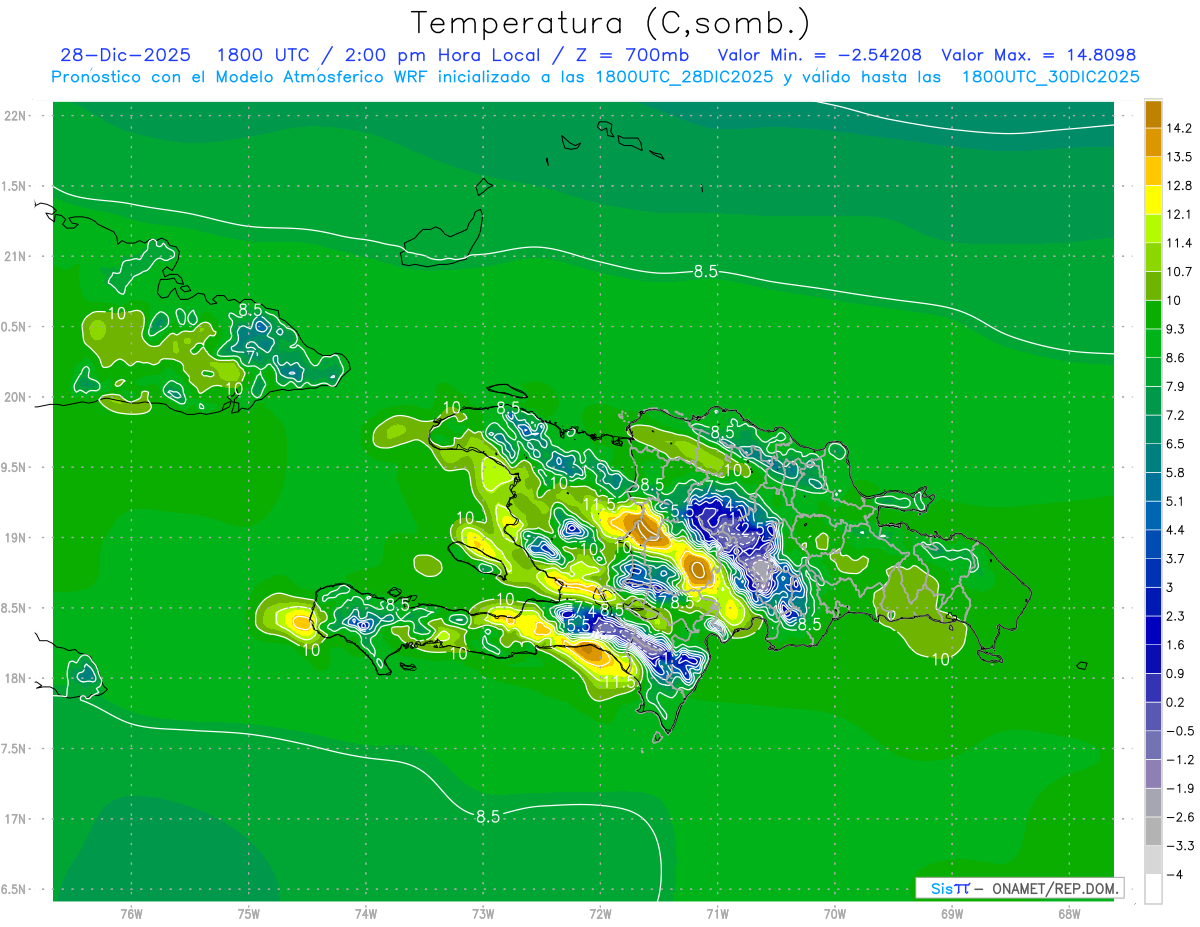
Task: Click the '76W' longitude axis label
Action: pos(131,913)
